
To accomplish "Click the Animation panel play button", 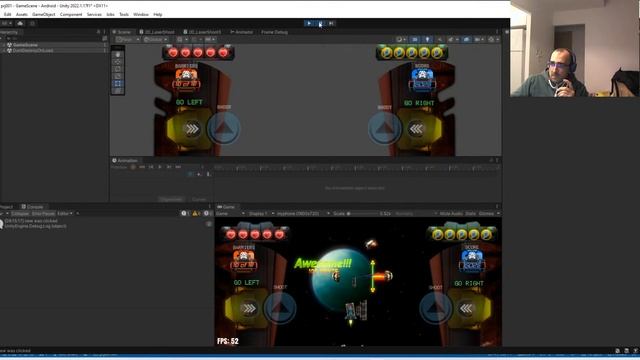I will click(160, 167).
